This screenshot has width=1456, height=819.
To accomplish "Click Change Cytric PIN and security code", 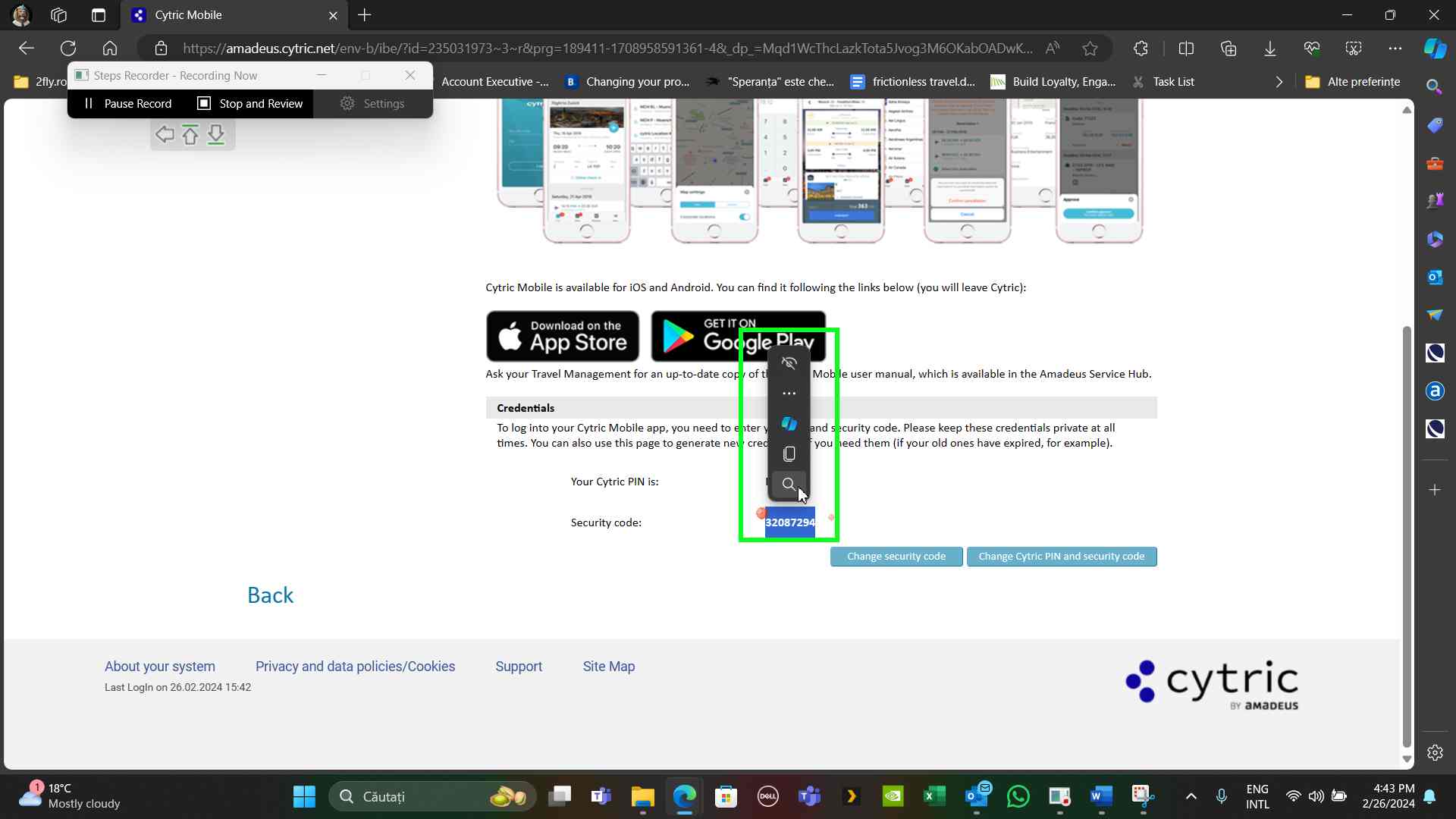I will pyautogui.click(x=1062, y=557).
